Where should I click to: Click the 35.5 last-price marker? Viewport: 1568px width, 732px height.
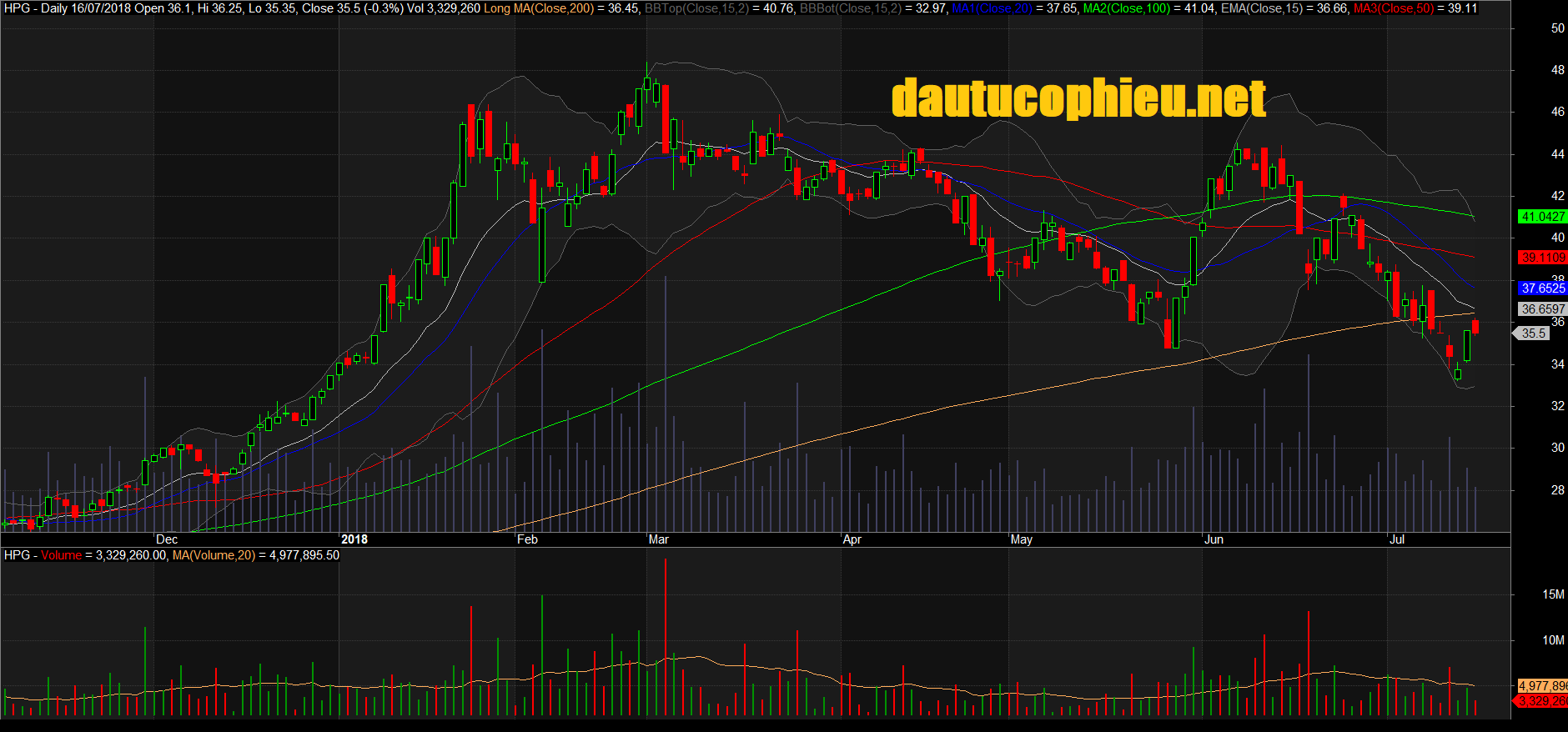[x=1533, y=333]
